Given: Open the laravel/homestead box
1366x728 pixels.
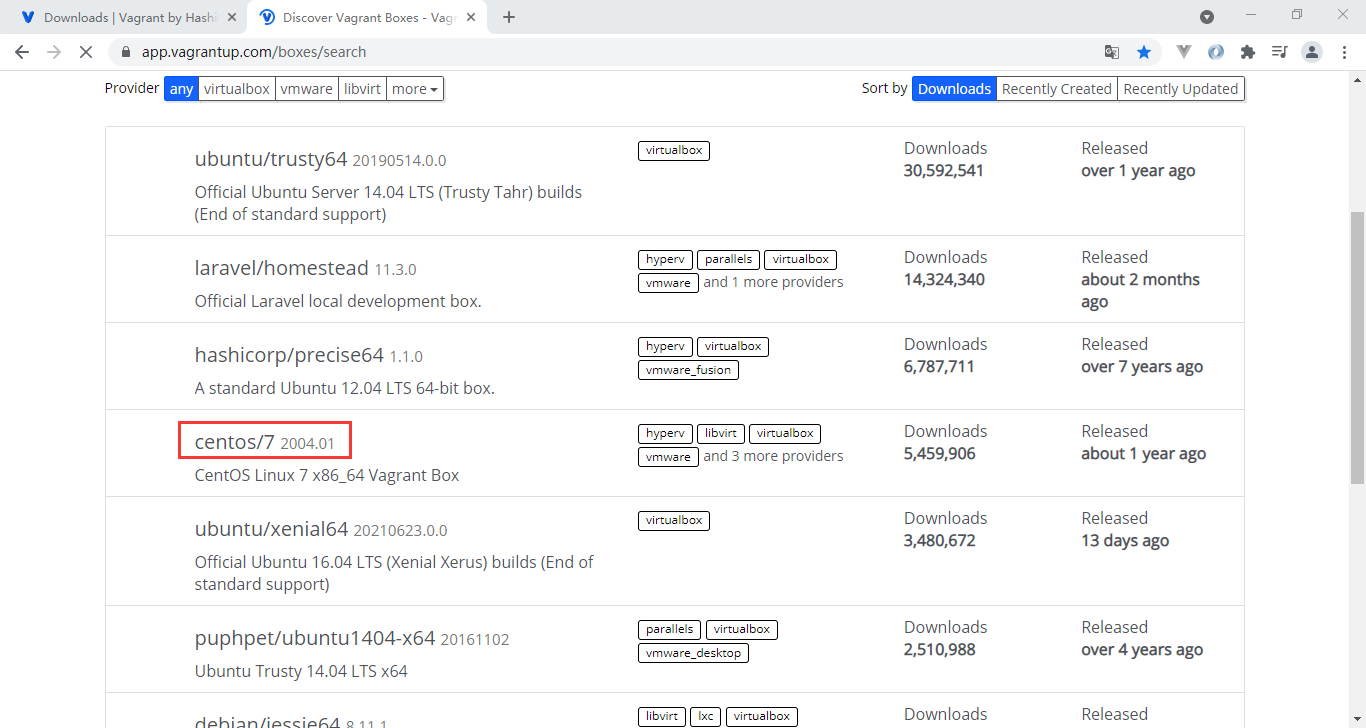Looking at the screenshot, I should coord(282,268).
